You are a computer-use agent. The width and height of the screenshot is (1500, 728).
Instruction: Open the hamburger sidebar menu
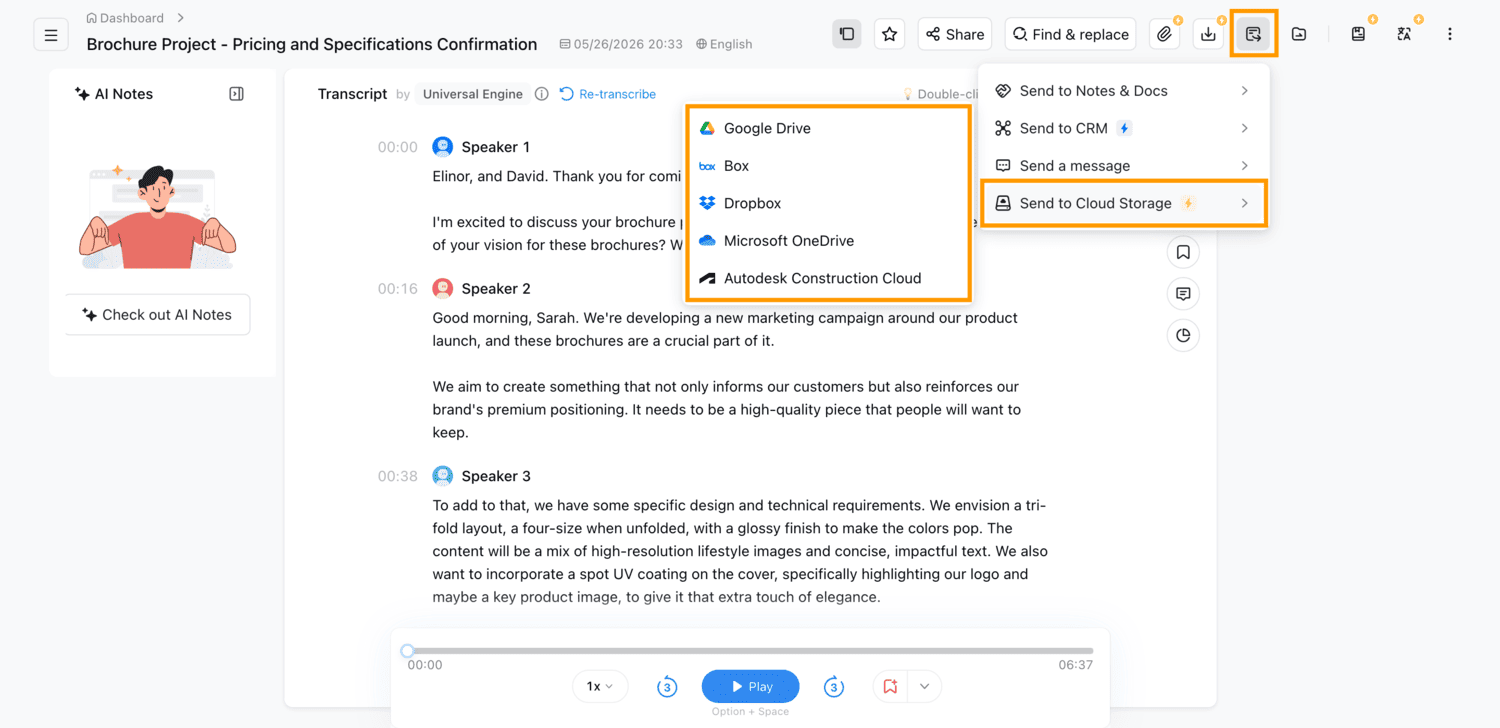click(x=51, y=35)
